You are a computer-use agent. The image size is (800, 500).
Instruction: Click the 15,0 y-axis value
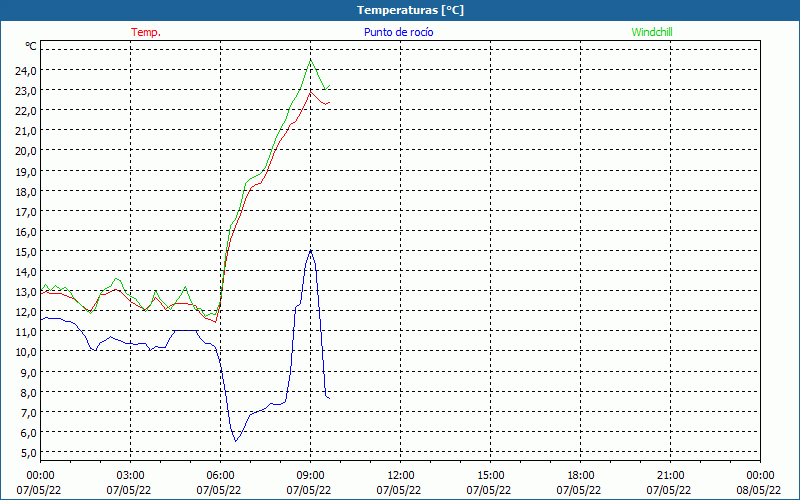point(26,252)
